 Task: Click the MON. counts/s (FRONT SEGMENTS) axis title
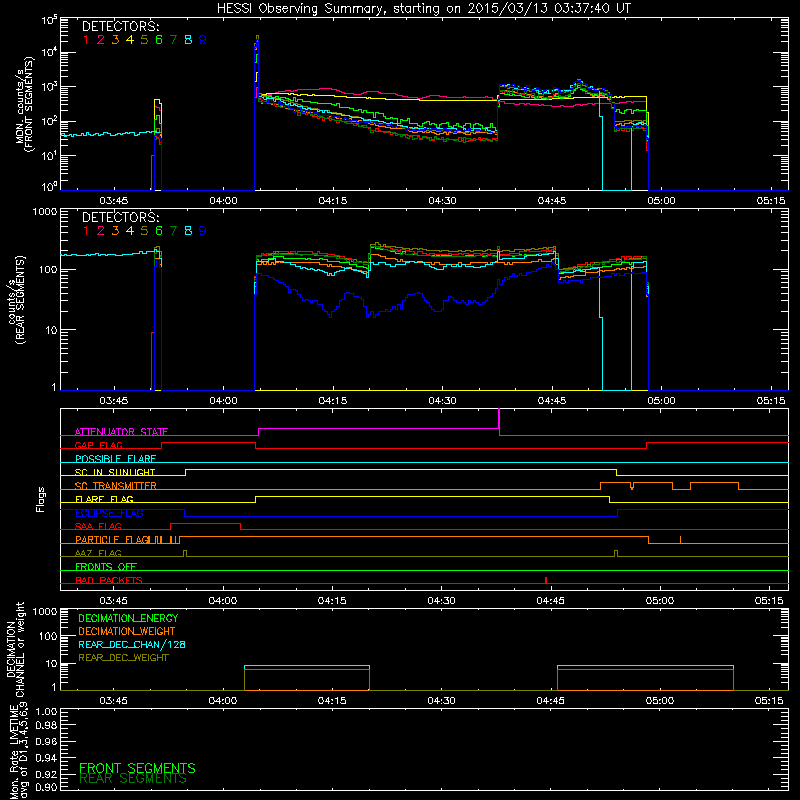(x=26, y=105)
